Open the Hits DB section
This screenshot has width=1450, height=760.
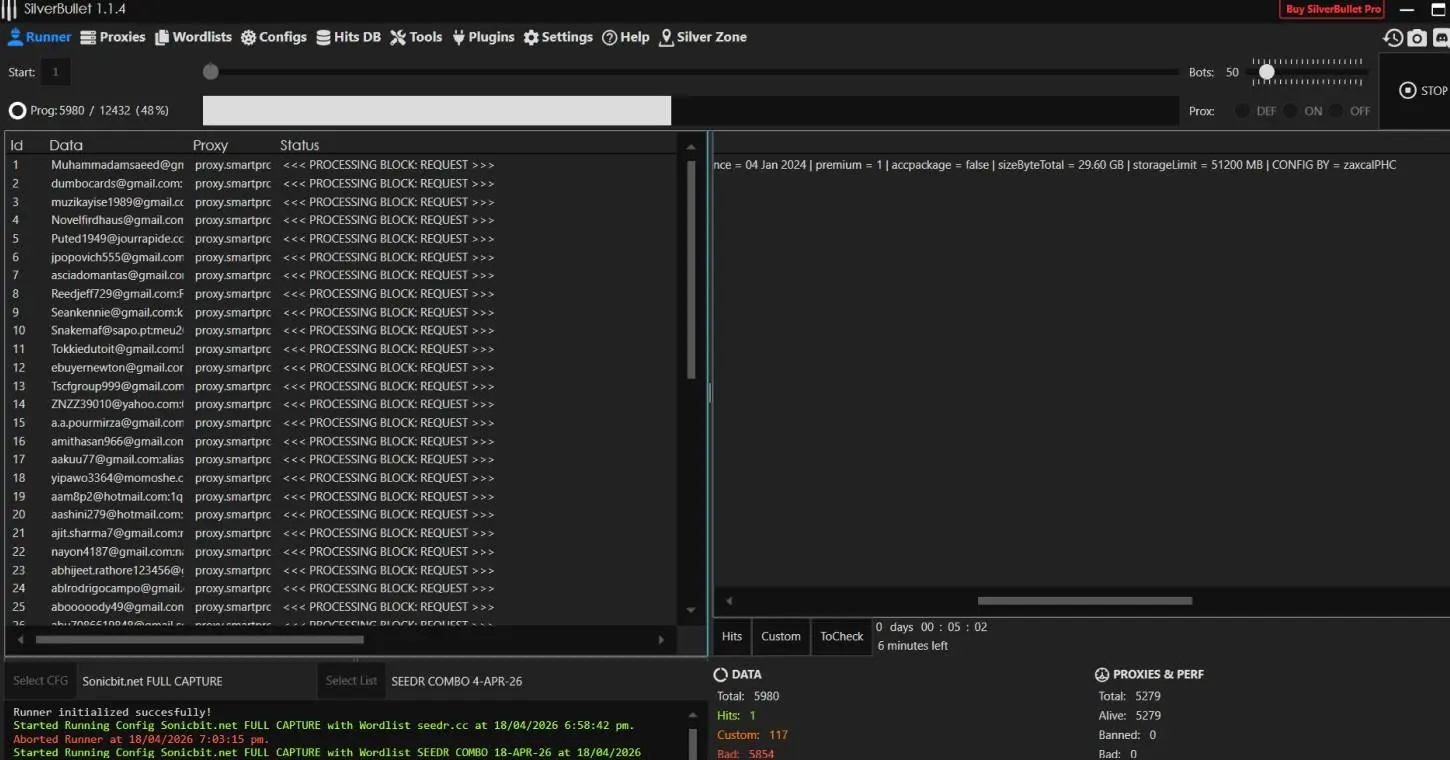coord(348,37)
